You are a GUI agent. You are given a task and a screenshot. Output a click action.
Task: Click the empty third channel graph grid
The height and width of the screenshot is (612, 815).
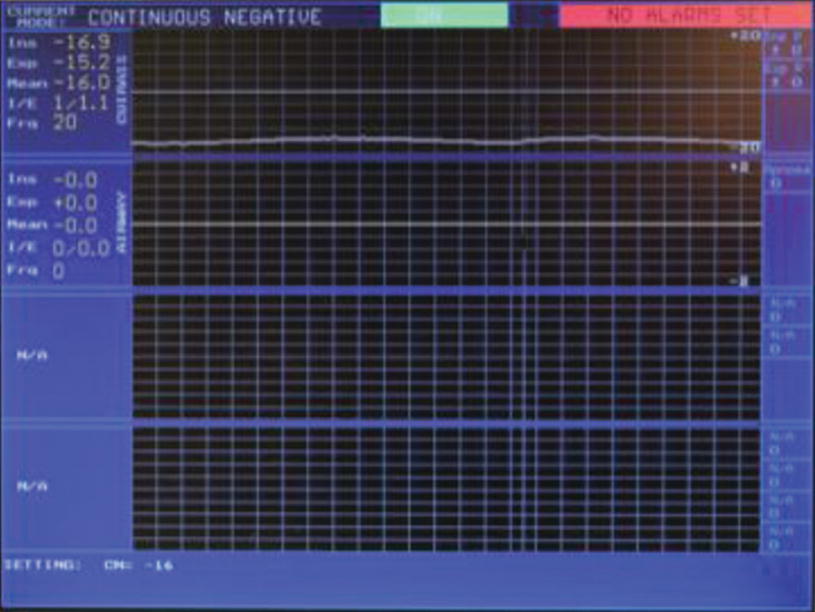tap(445, 357)
